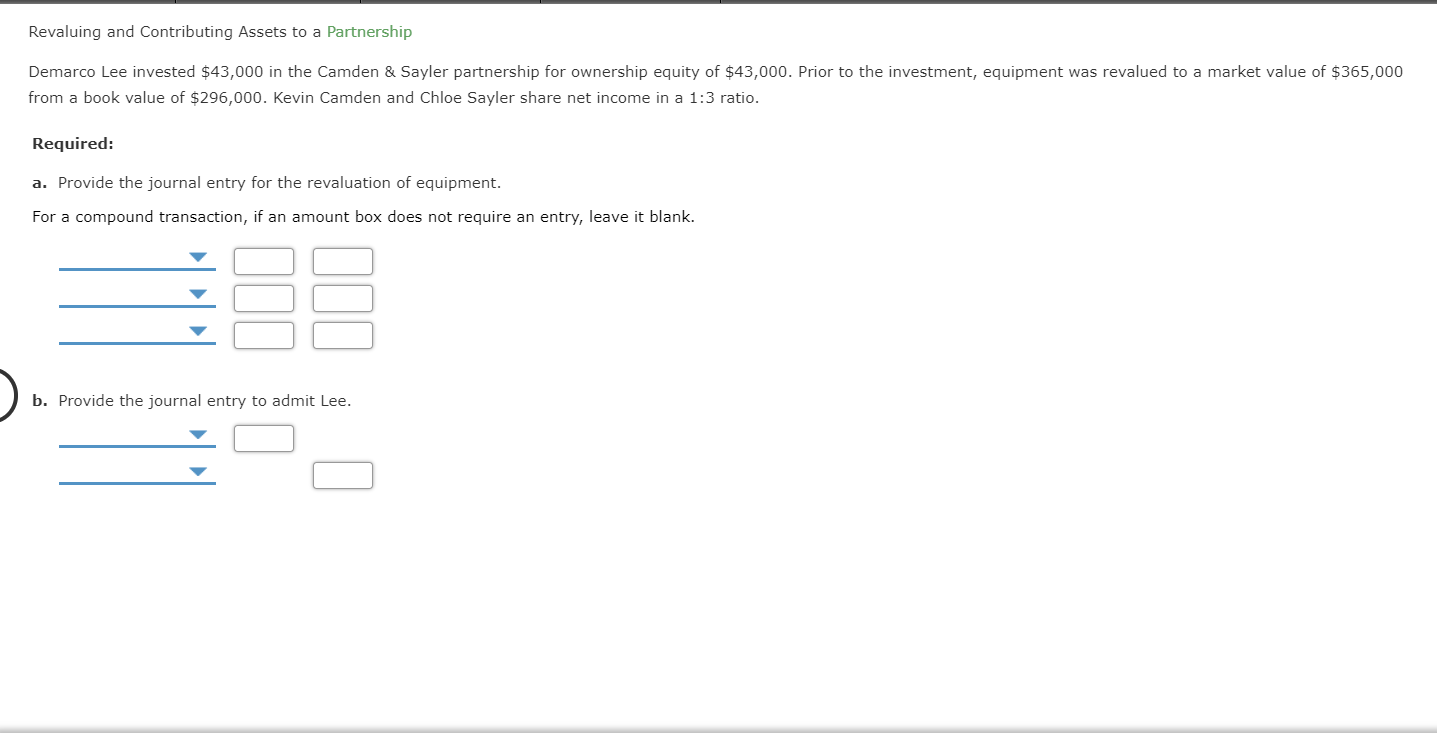Click the circular progress indicator at left edge
Screen dimensions: 1437x734
tap(4, 395)
